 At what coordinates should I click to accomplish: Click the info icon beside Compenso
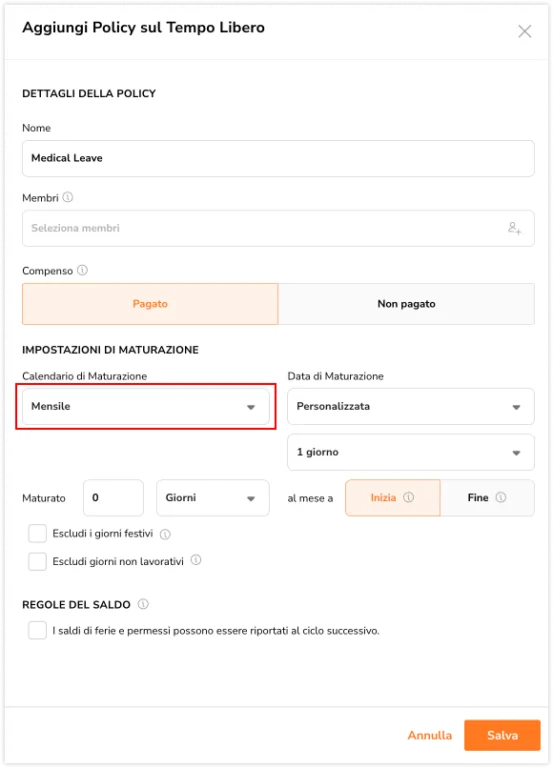pyautogui.click(x=82, y=270)
